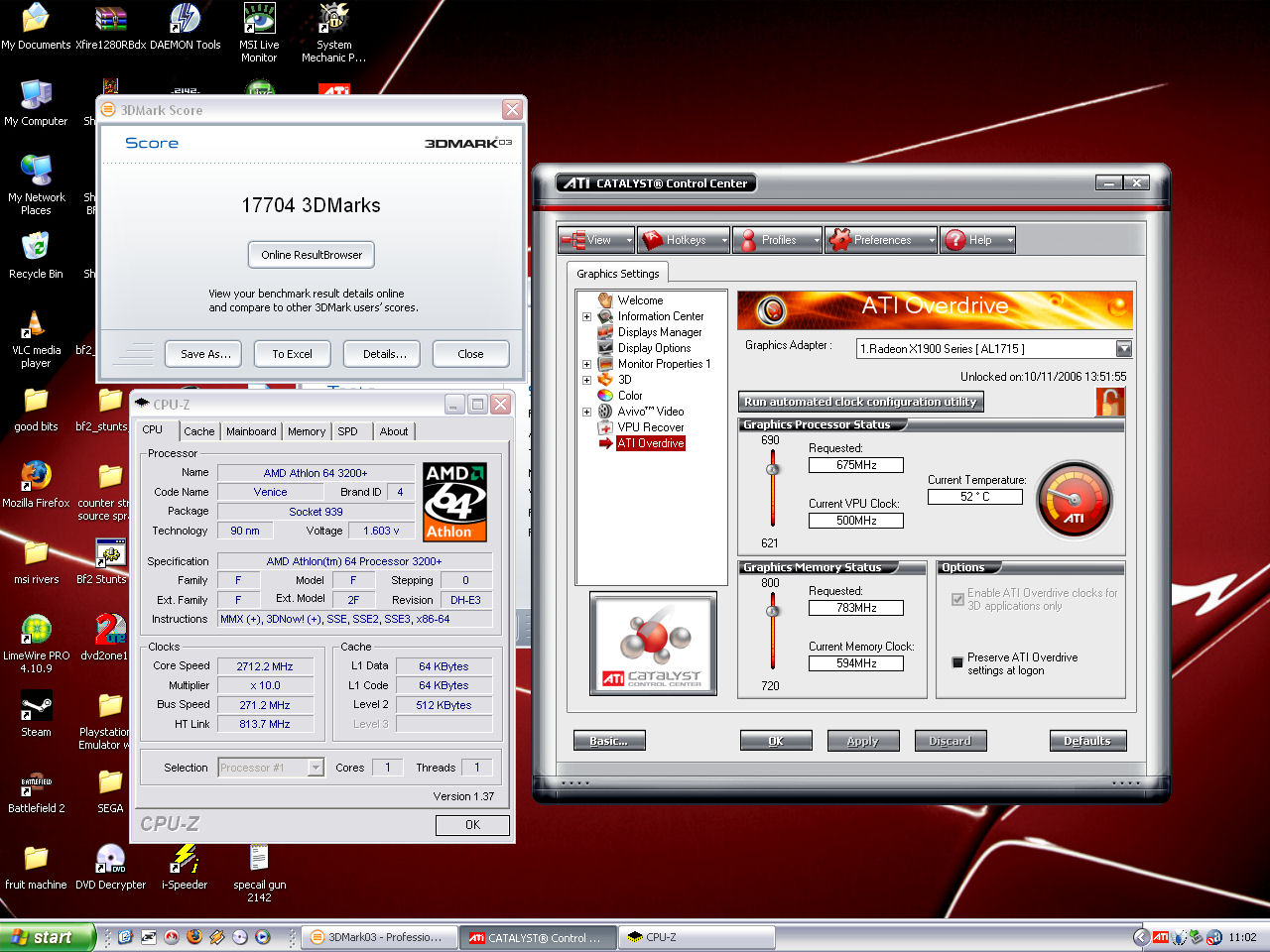The width and height of the screenshot is (1270, 952).
Task: Expand the Information Center tree node
Action: pyautogui.click(x=586, y=317)
